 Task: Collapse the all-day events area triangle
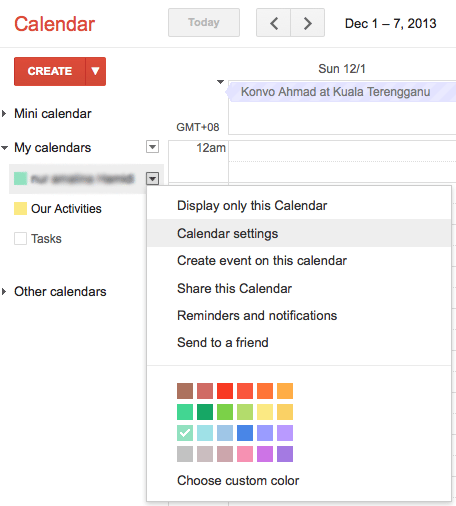pyautogui.click(x=220, y=82)
